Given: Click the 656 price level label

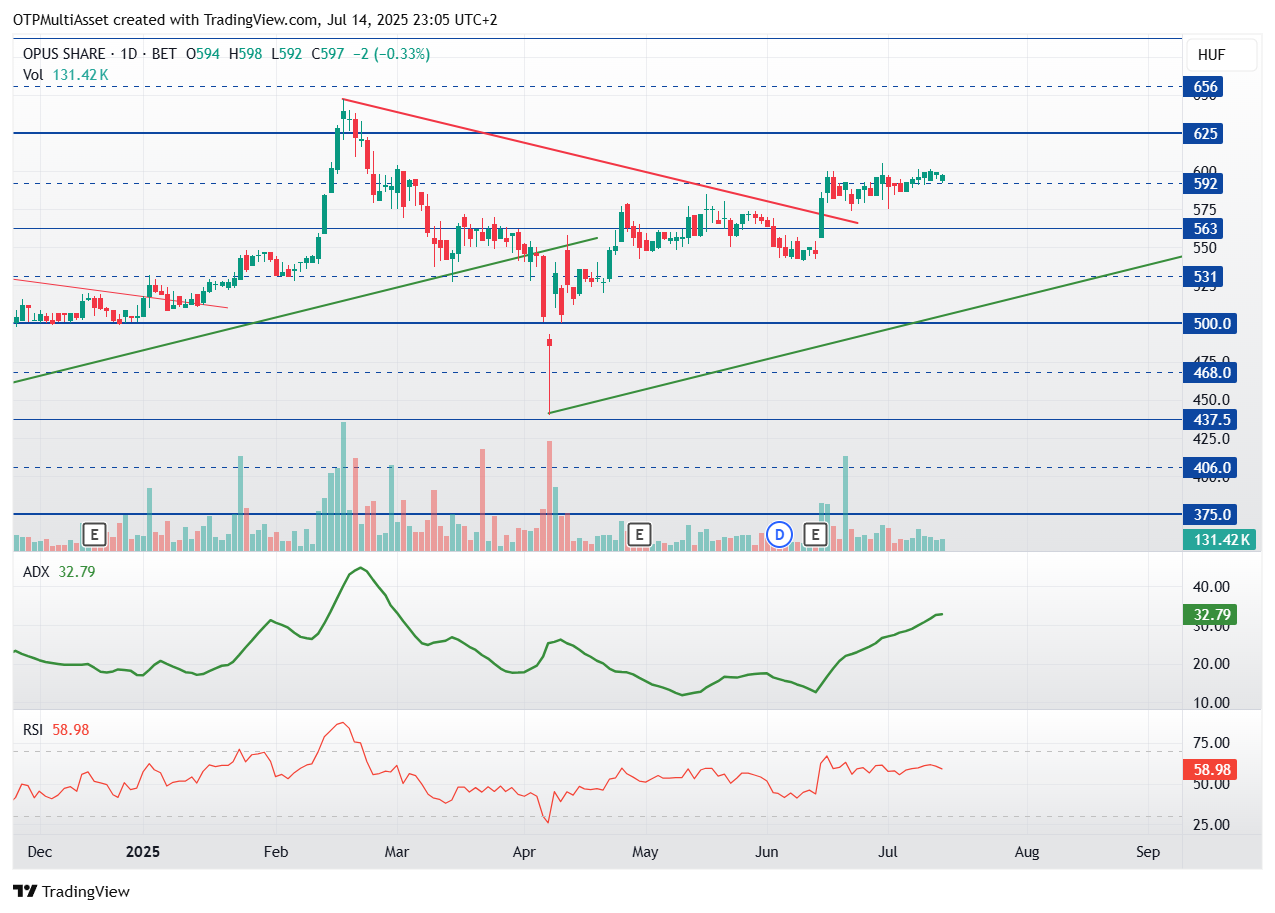Looking at the screenshot, I should point(1206,87).
